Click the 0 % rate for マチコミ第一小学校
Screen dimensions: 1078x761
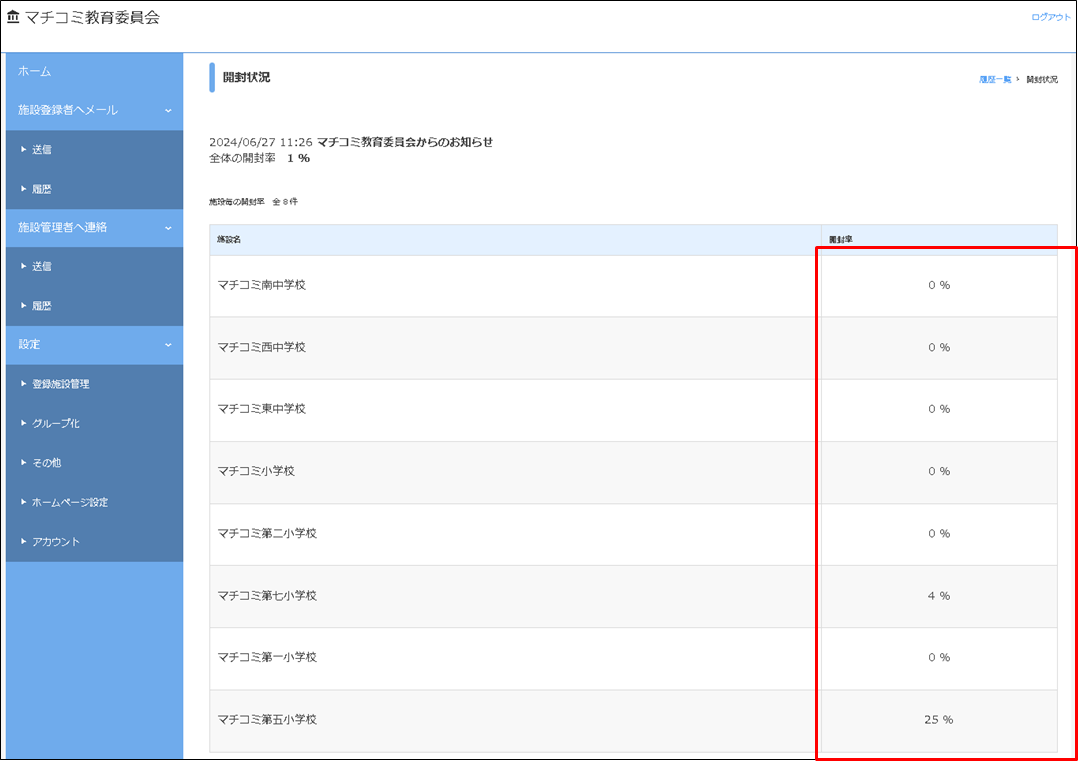tap(939, 658)
